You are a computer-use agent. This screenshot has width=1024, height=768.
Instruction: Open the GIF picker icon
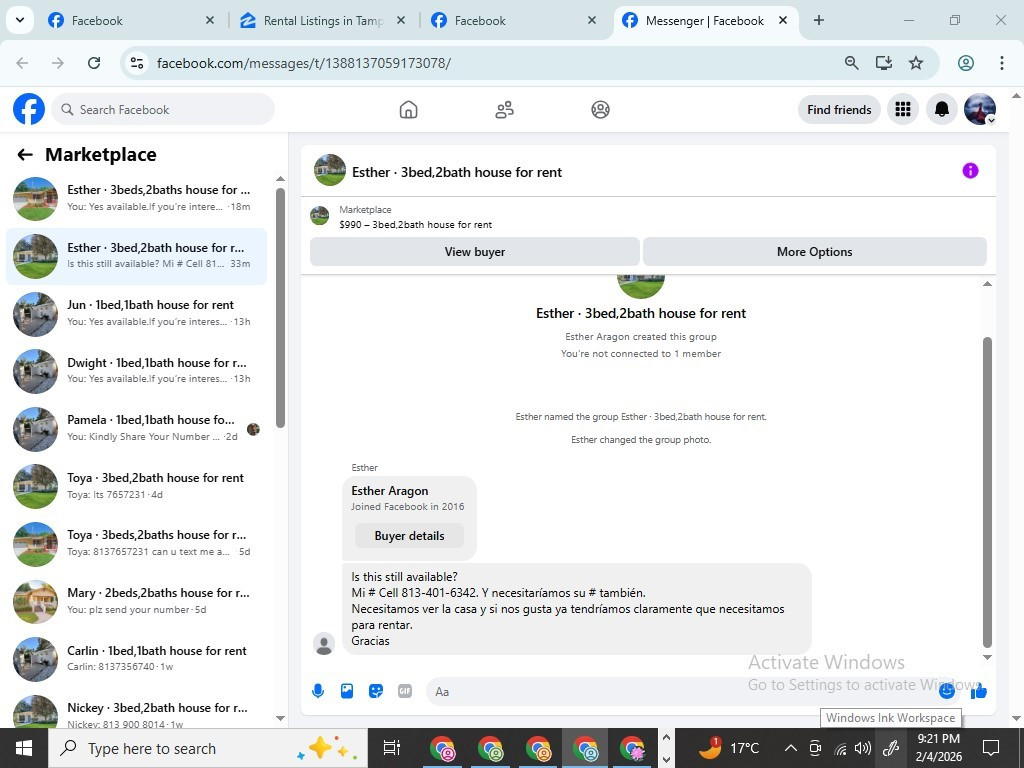405,691
